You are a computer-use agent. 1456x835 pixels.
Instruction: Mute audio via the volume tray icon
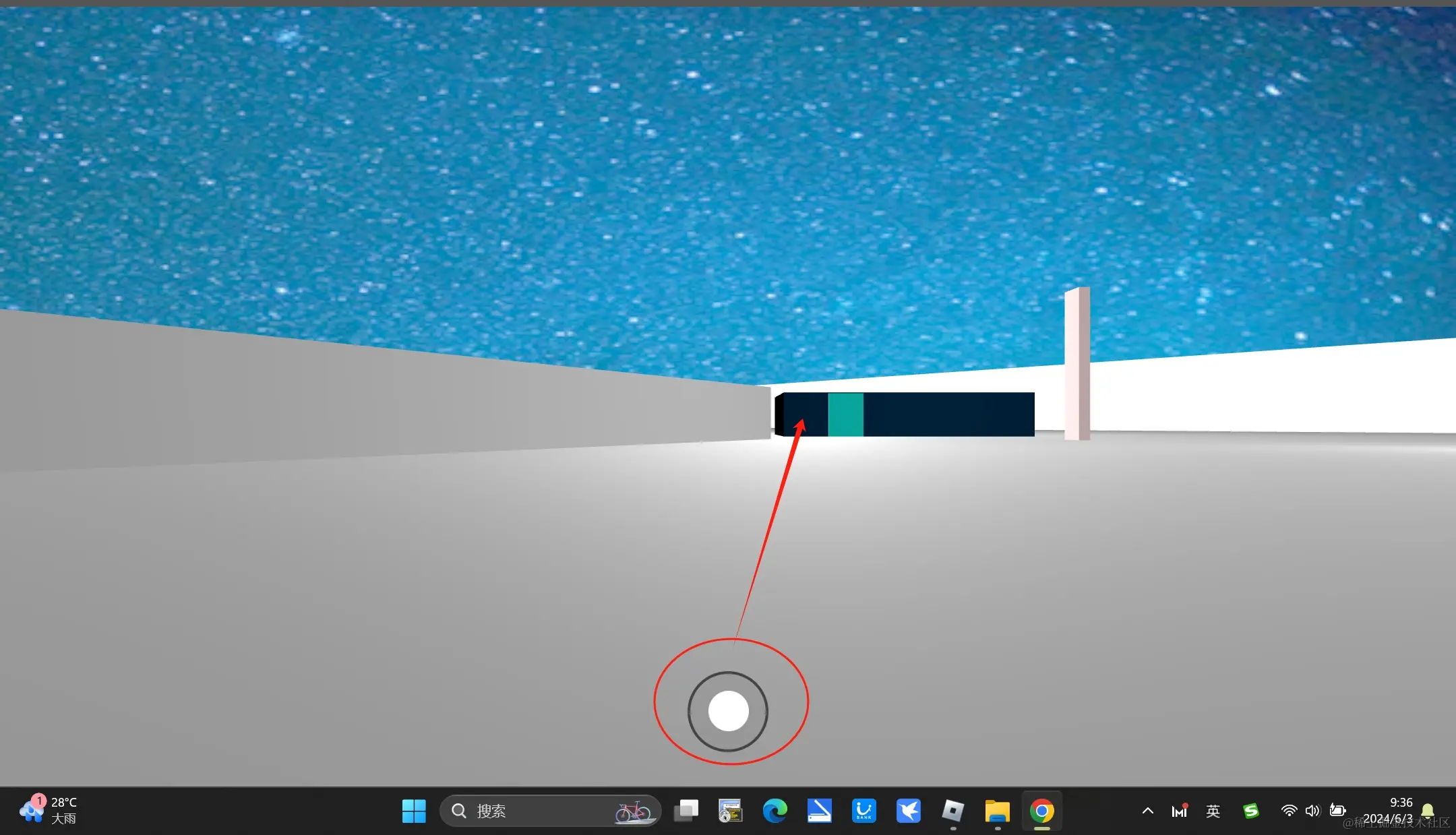(1314, 811)
